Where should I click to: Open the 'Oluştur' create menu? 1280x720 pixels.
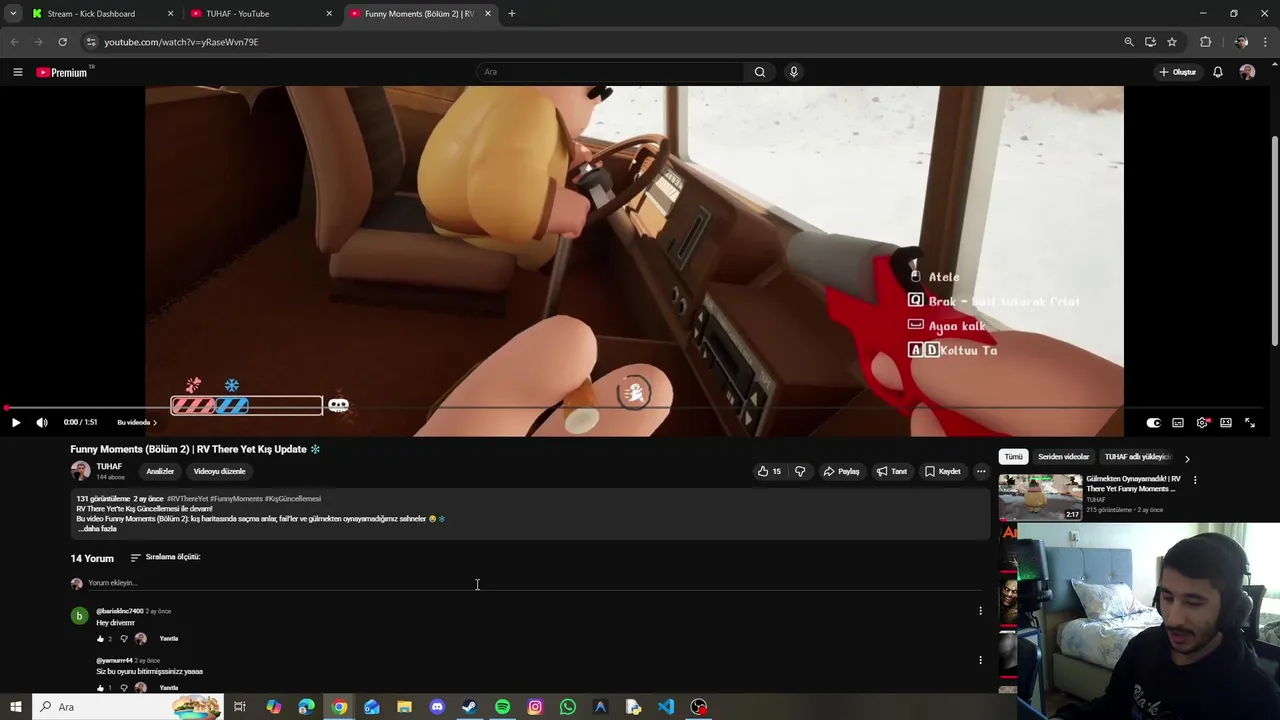click(1178, 72)
